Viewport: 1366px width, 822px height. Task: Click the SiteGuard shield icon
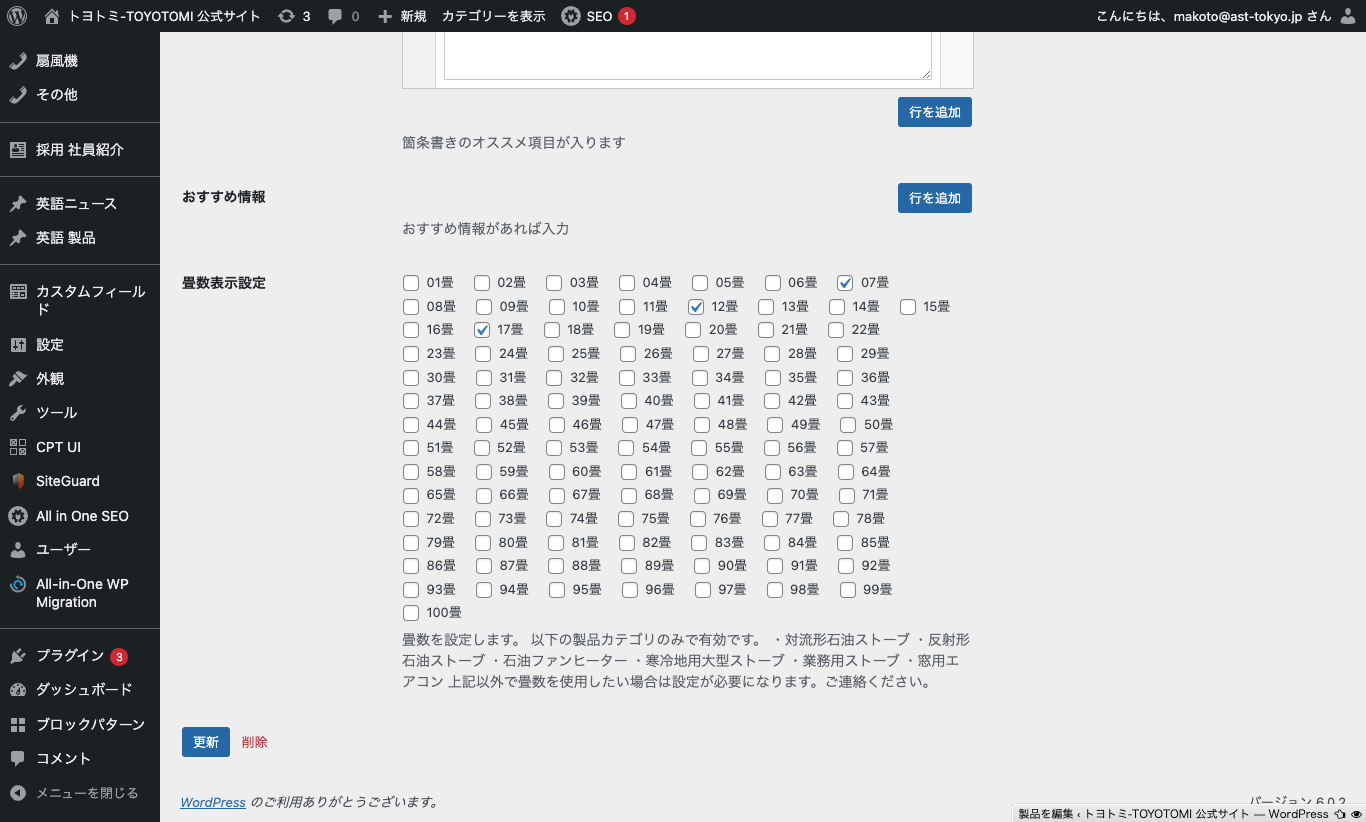(18, 481)
